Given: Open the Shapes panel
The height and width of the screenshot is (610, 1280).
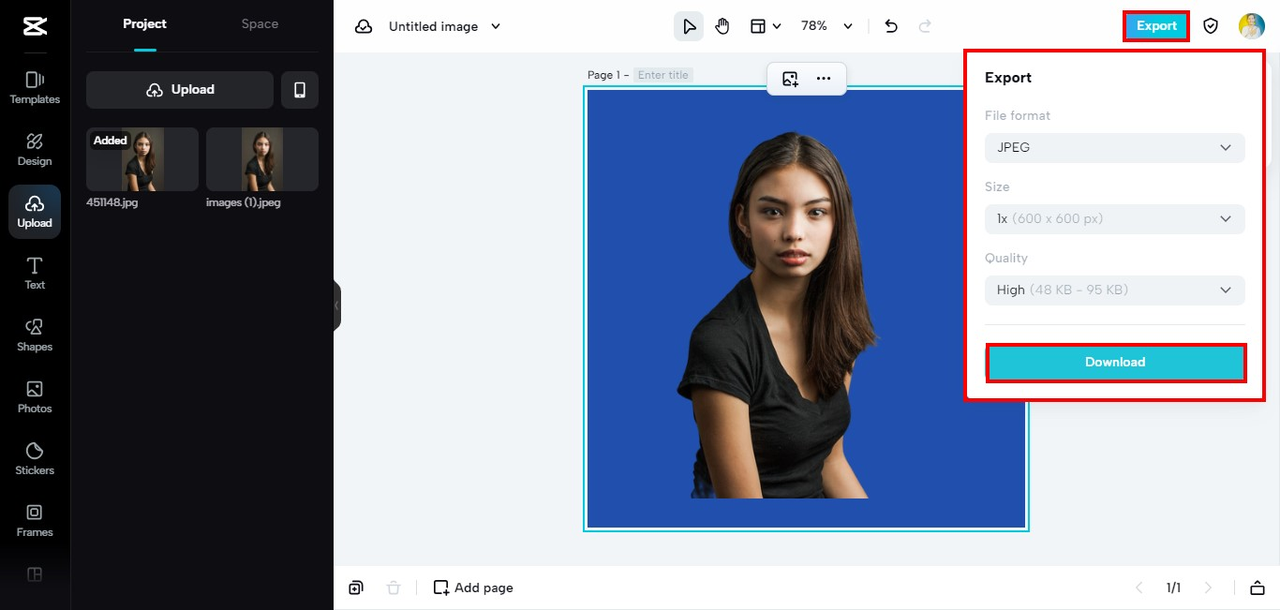Looking at the screenshot, I should 35,335.
